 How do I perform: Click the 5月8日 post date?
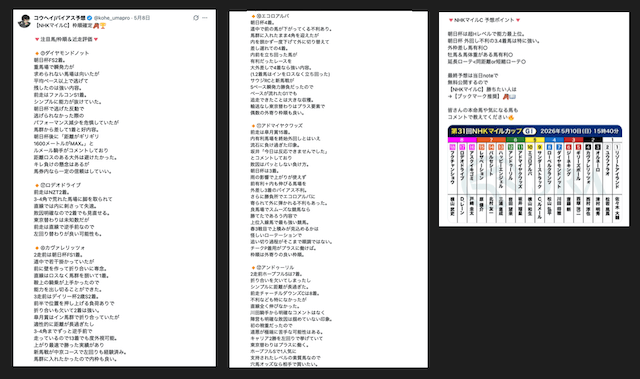pos(142,18)
